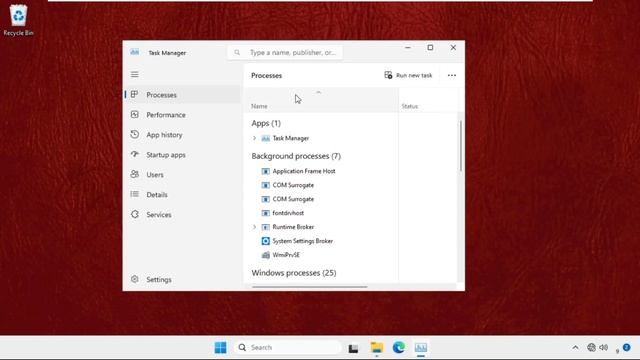This screenshot has width=640, height=360.
Task: Click the volume icon in system tray
Action: [x=604, y=347]
